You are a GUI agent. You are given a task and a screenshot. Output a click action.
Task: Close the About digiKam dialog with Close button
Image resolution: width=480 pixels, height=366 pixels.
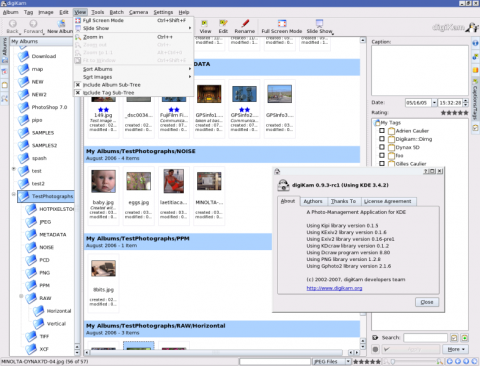[427, 302]
